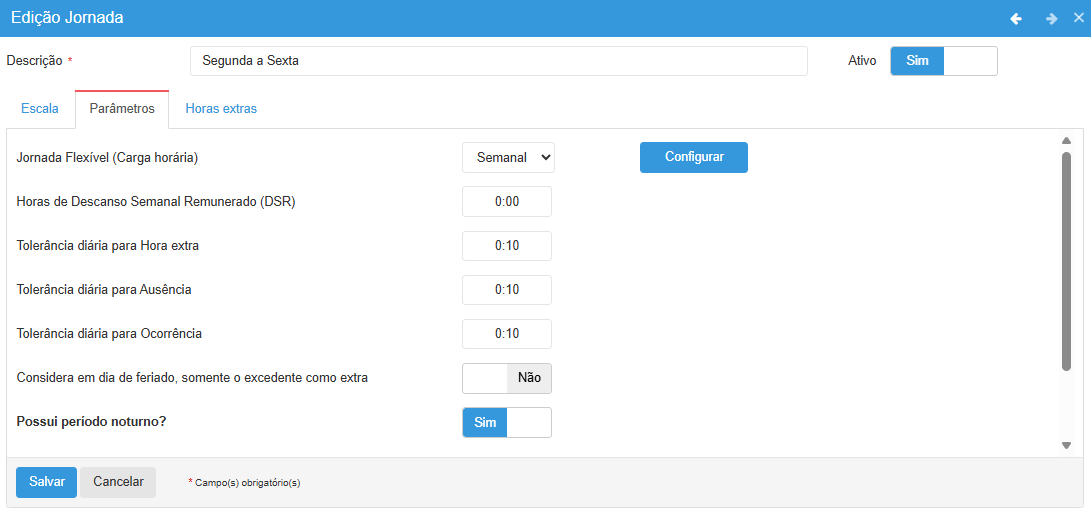Click the Salvar button
The width and height of the screenshot is (1091, 516).
pos(46,482)
